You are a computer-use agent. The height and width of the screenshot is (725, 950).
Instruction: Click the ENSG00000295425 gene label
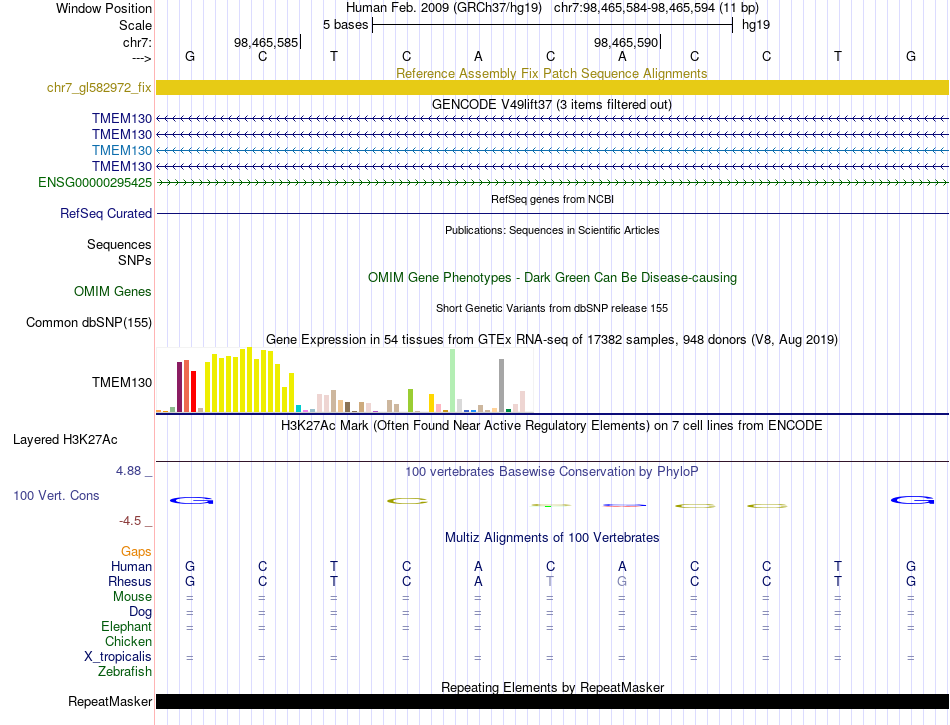[95, 182]
